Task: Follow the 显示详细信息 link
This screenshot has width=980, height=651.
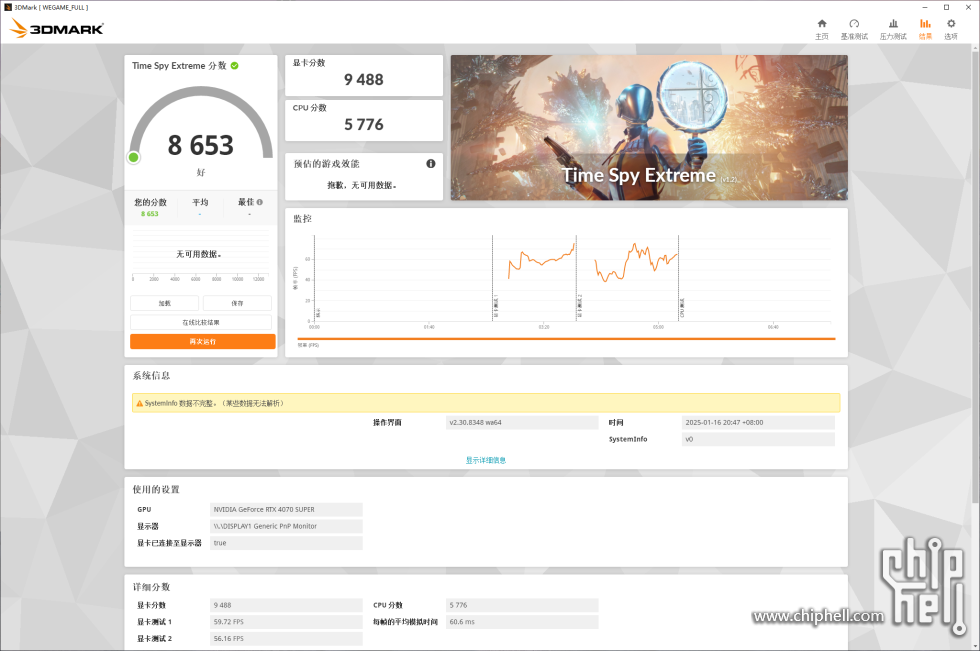Action: (486, 460)
